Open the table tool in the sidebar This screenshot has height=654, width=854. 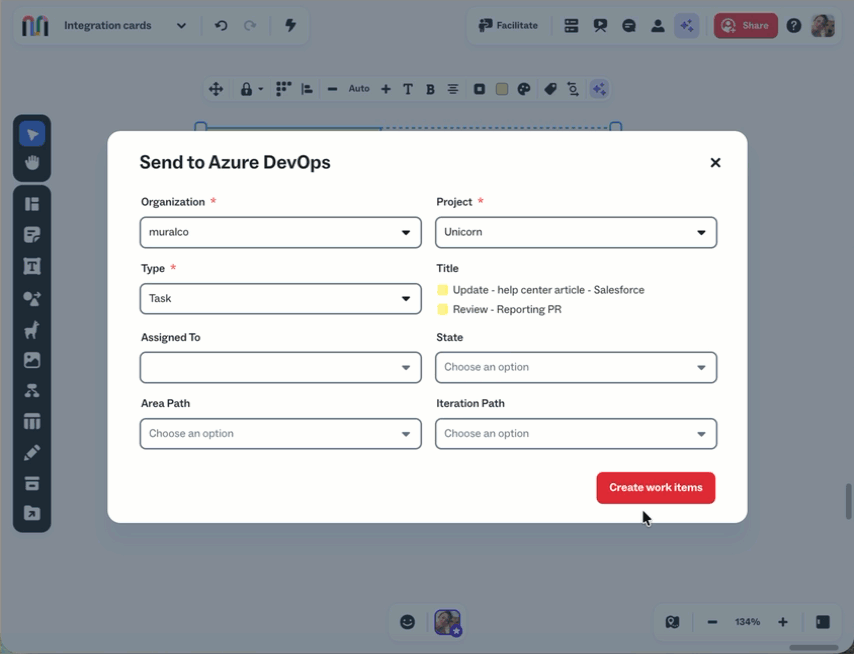click(32, 421)
